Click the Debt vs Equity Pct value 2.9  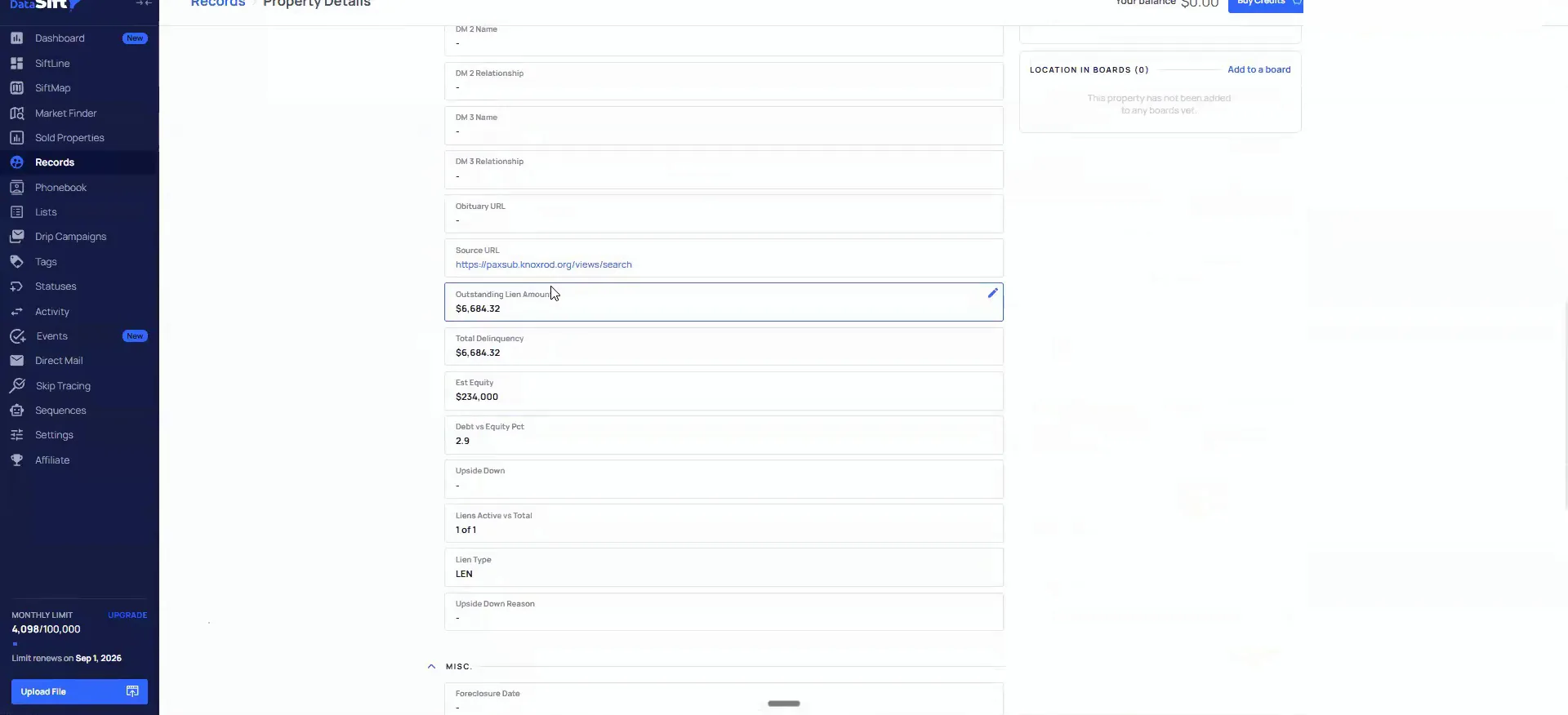(462, 441)
